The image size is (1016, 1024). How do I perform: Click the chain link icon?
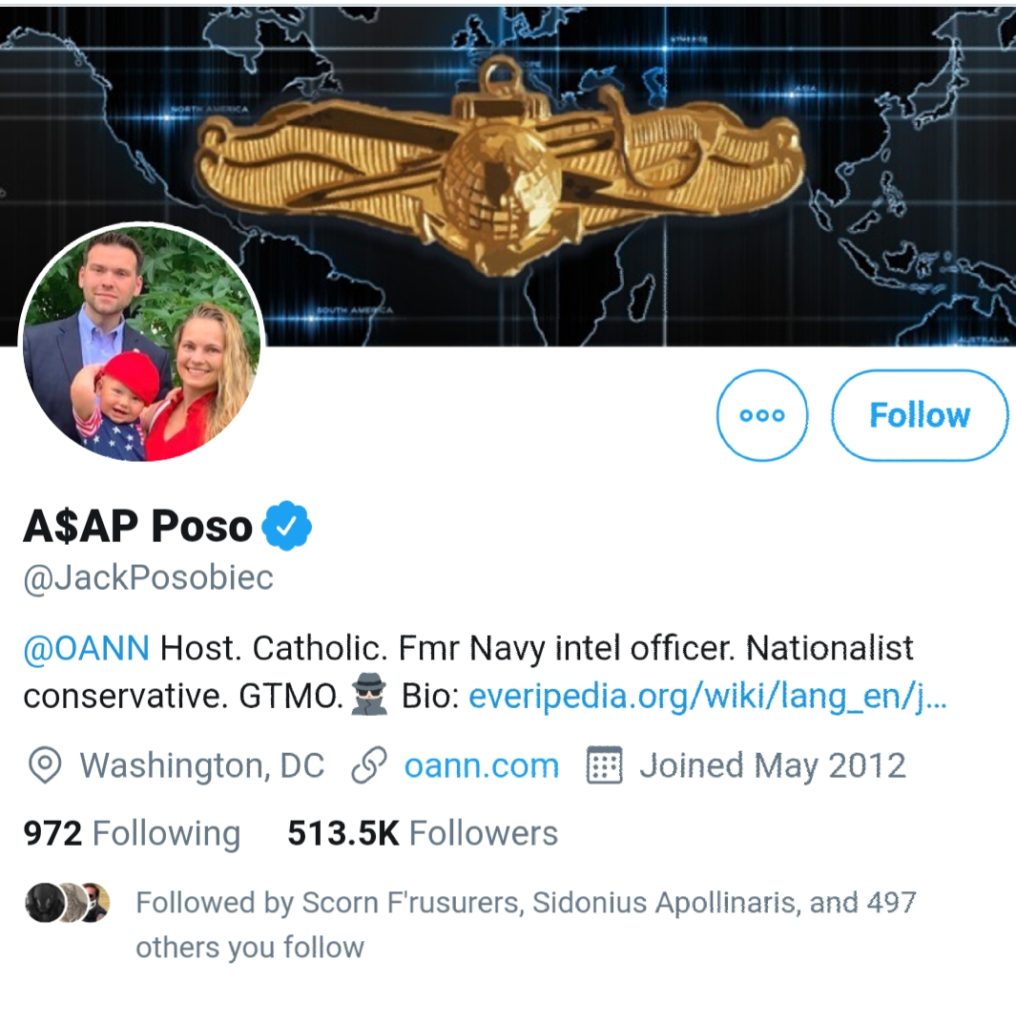[x=369, y=765]
